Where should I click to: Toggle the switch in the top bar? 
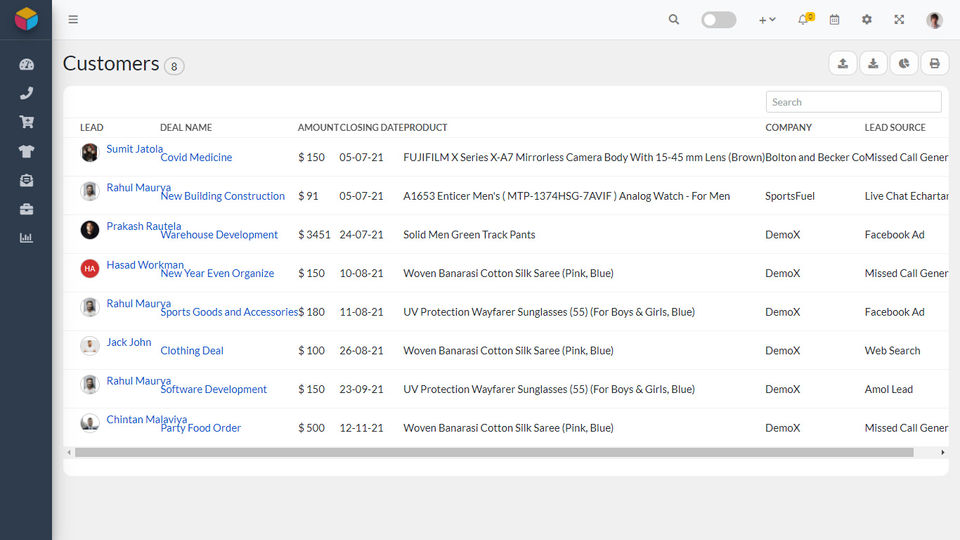tap(719, 20)
